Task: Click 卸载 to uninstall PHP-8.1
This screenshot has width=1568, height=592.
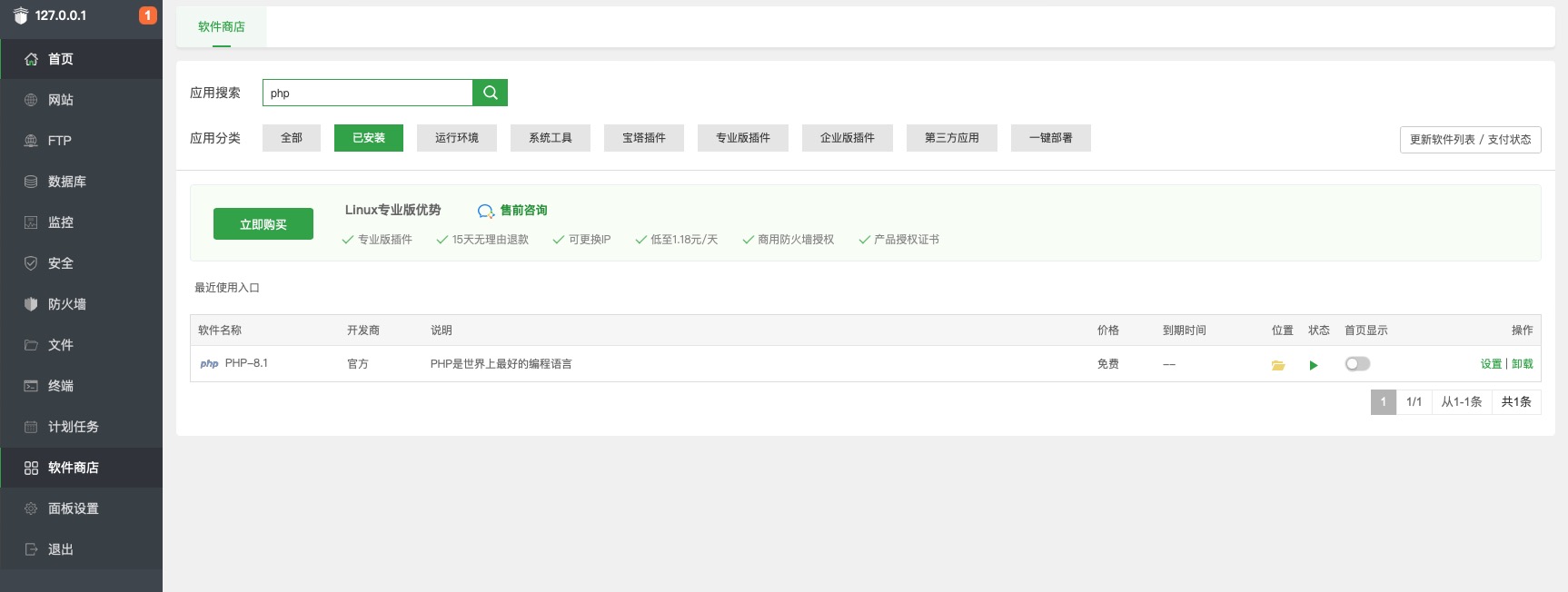Action: [x=1523, y=364]
